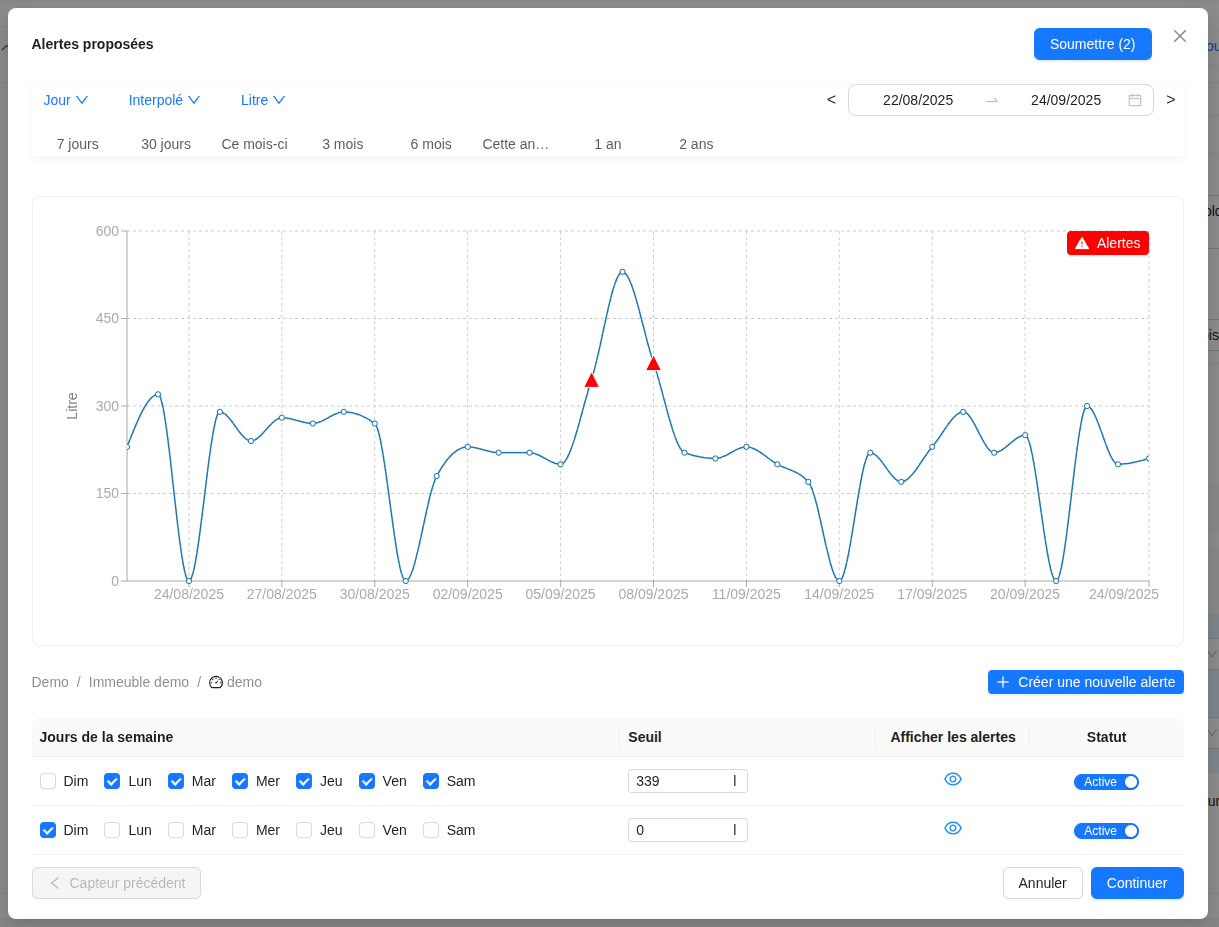Image resolution: width=1219 pixels, height=927 pixels.
Task: Click the Seuil field containing 339
Action: pyautogui.click(x=680, y=781)
